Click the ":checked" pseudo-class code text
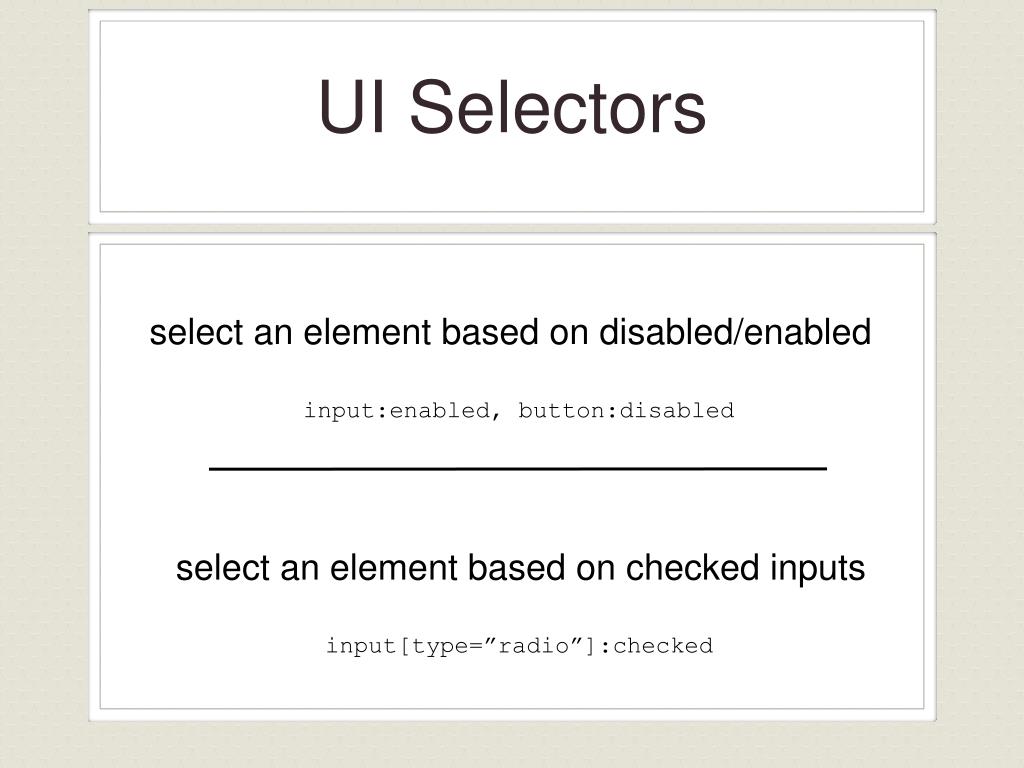Screen dimensions: 1024x768 656,646
